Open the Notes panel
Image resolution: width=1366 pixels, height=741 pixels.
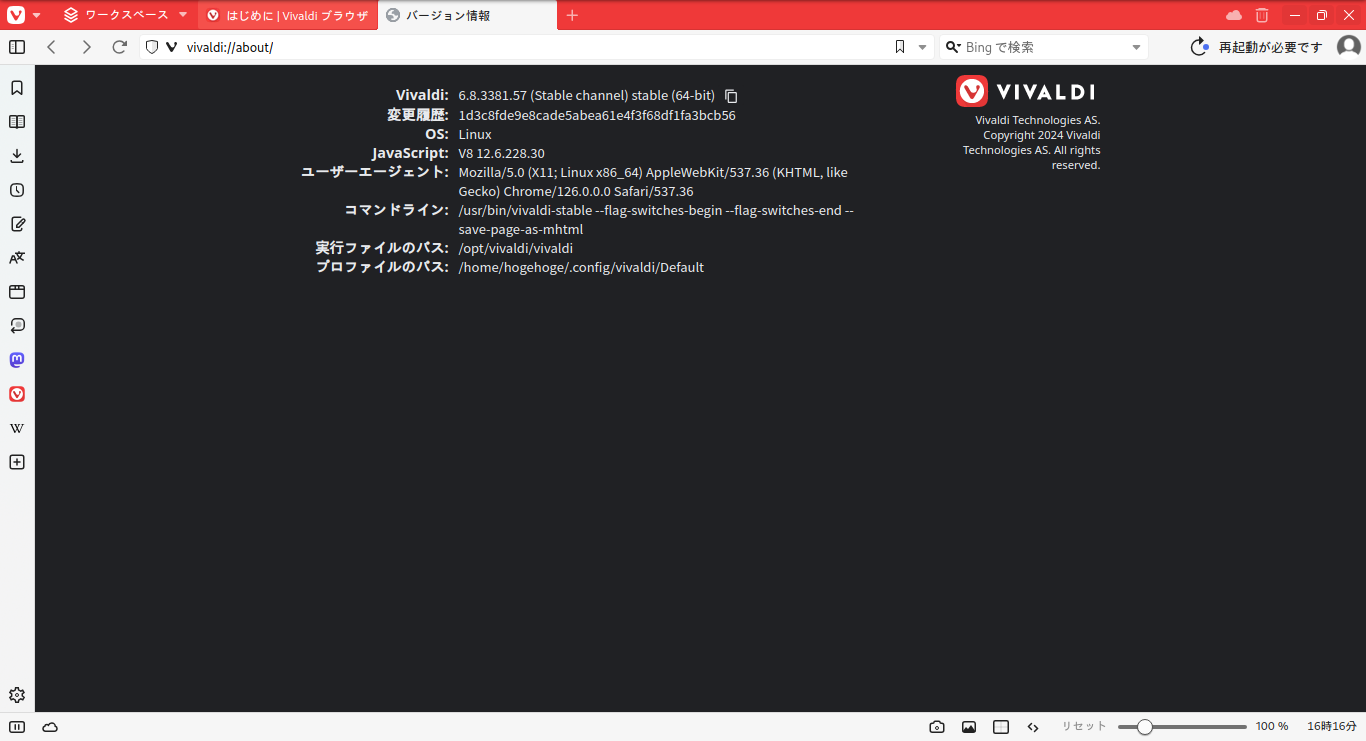pyautogui.click(x=17, y=224)
